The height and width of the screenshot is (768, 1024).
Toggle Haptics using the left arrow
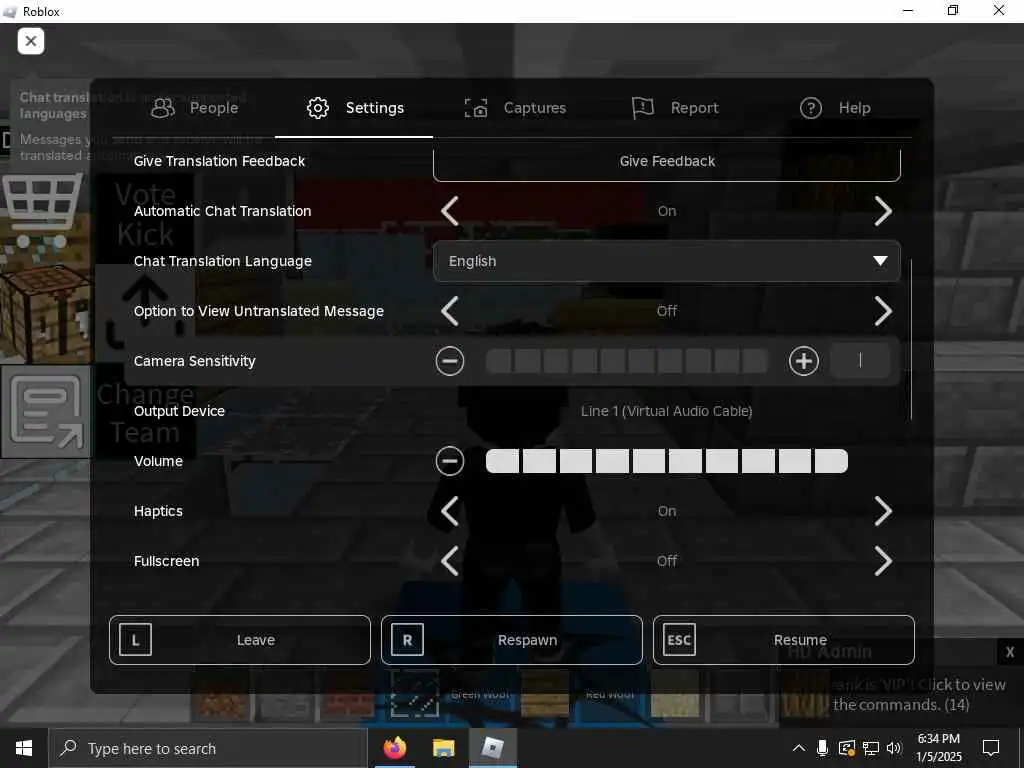click(450, 511)
